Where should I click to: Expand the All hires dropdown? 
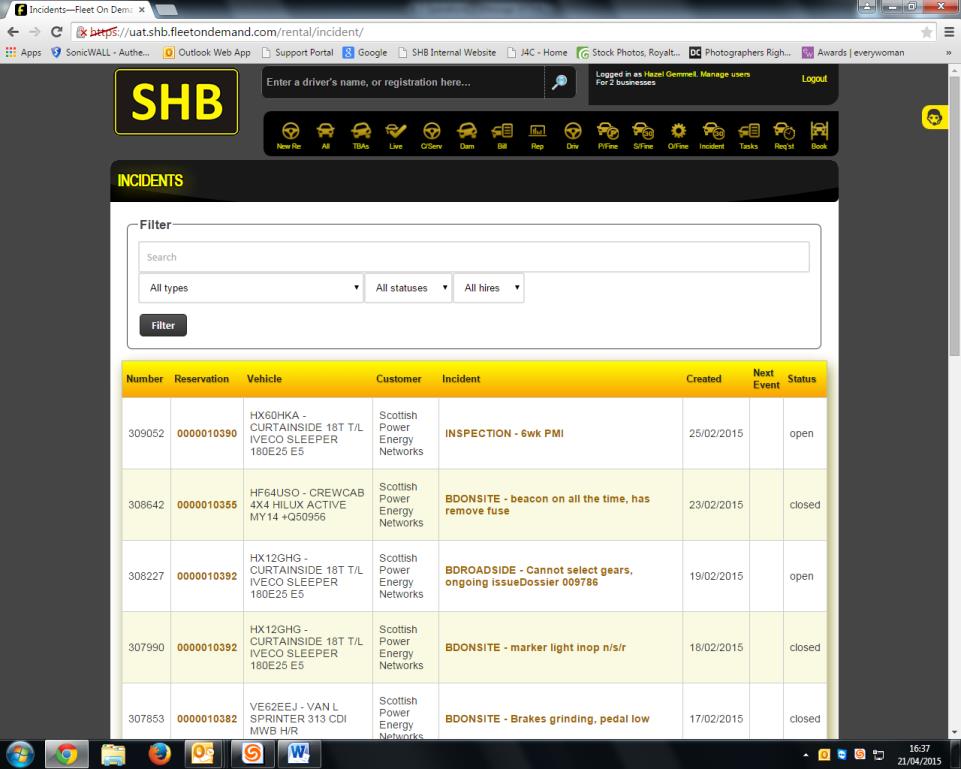tap(488, 288)
